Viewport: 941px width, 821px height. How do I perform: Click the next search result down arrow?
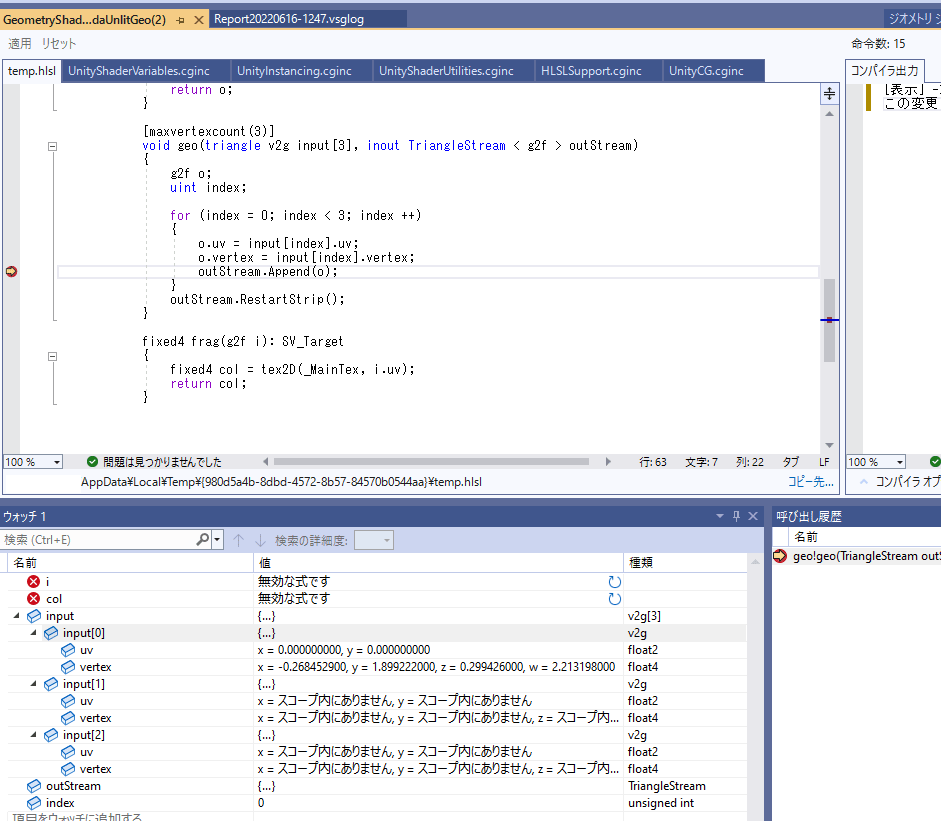pyautogui.click(x=260, y=541)
